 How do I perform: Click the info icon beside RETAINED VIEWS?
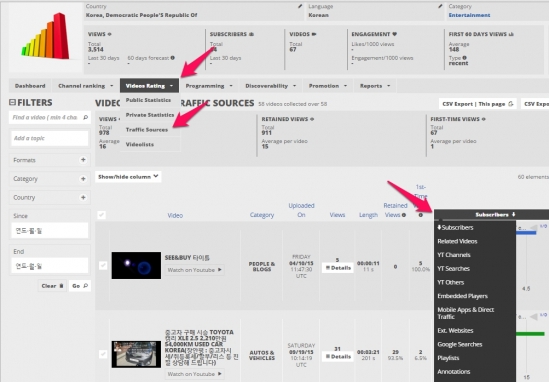[312, 119]
